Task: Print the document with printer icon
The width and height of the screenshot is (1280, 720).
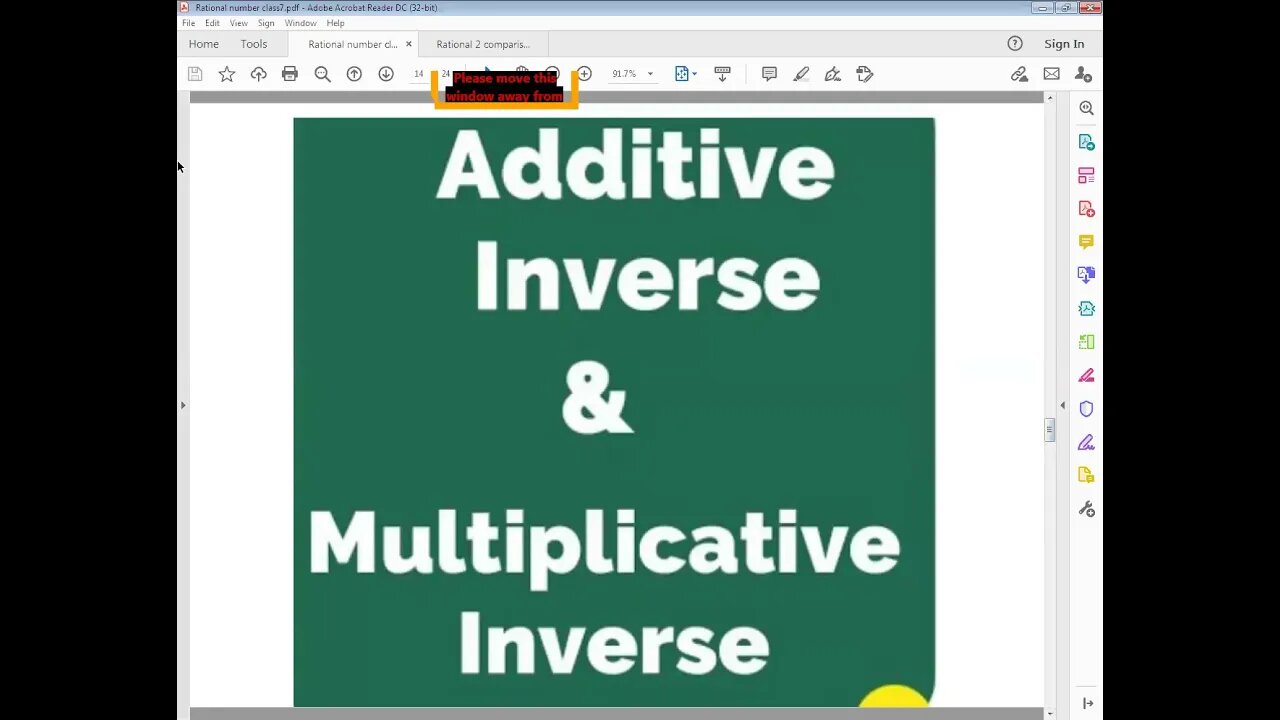Action: point(290,74)
